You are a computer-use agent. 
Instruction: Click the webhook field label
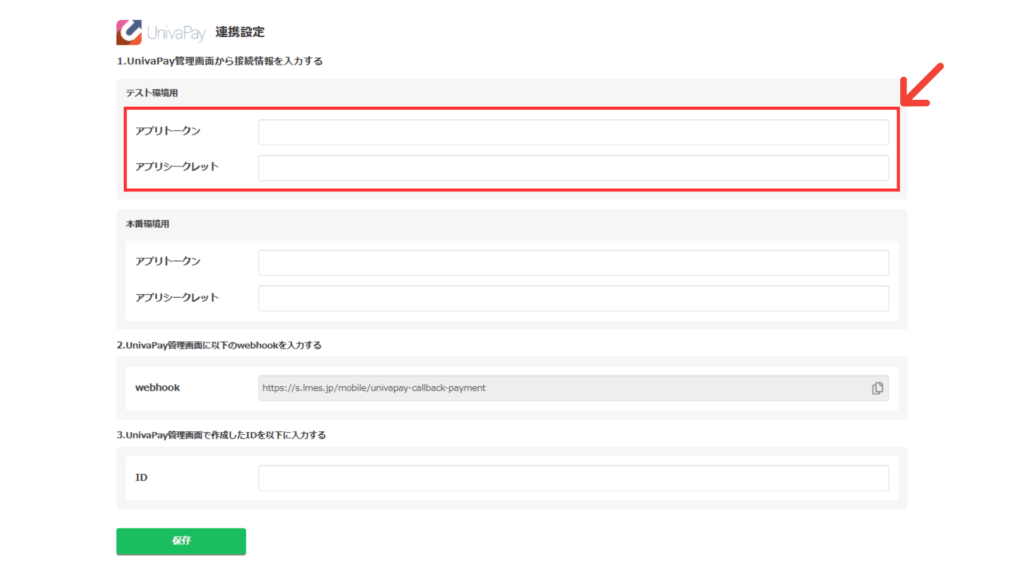[158, 387]
